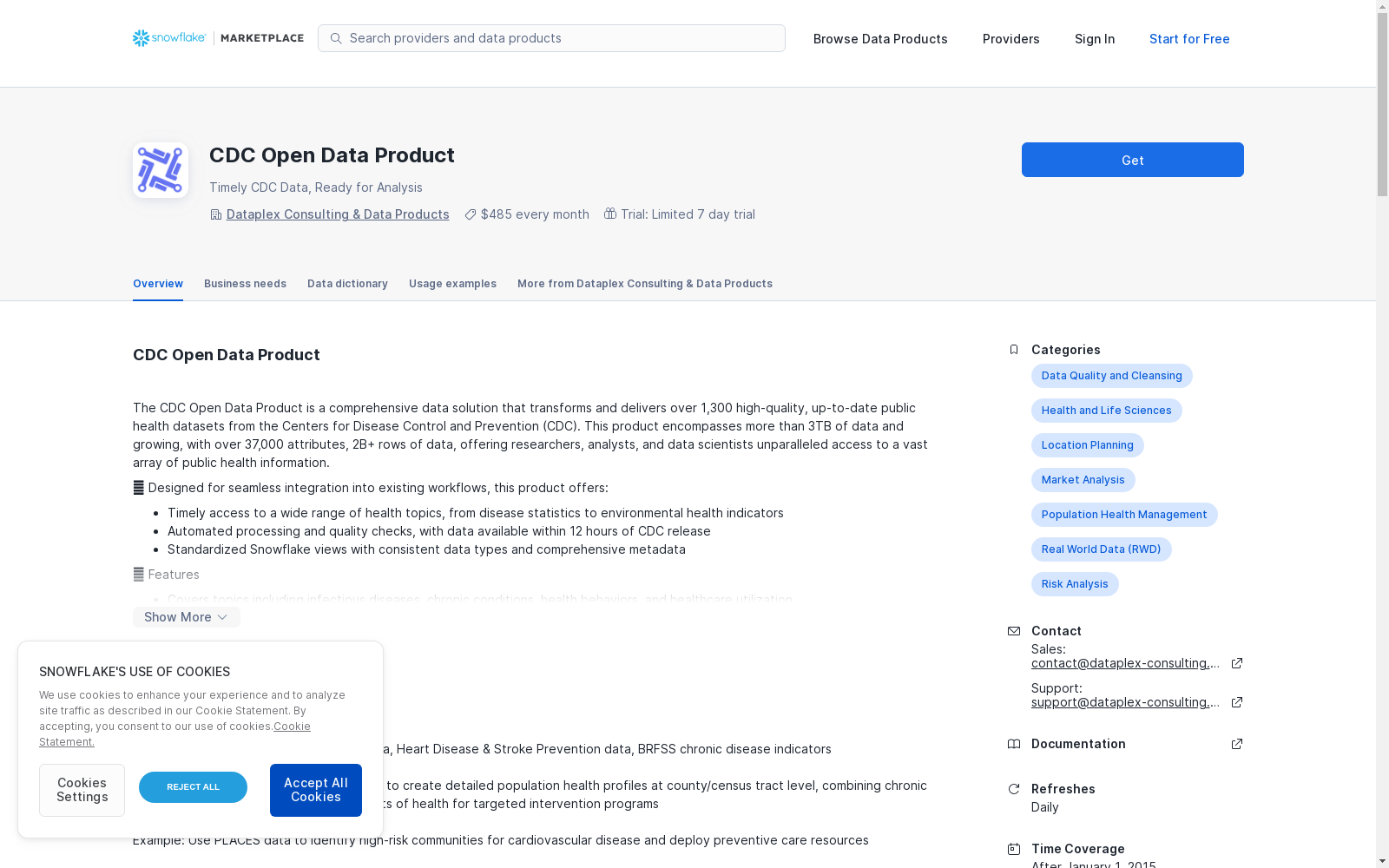
Task: Click the Documentation book icon
Action: click(x=1013, y=744)
